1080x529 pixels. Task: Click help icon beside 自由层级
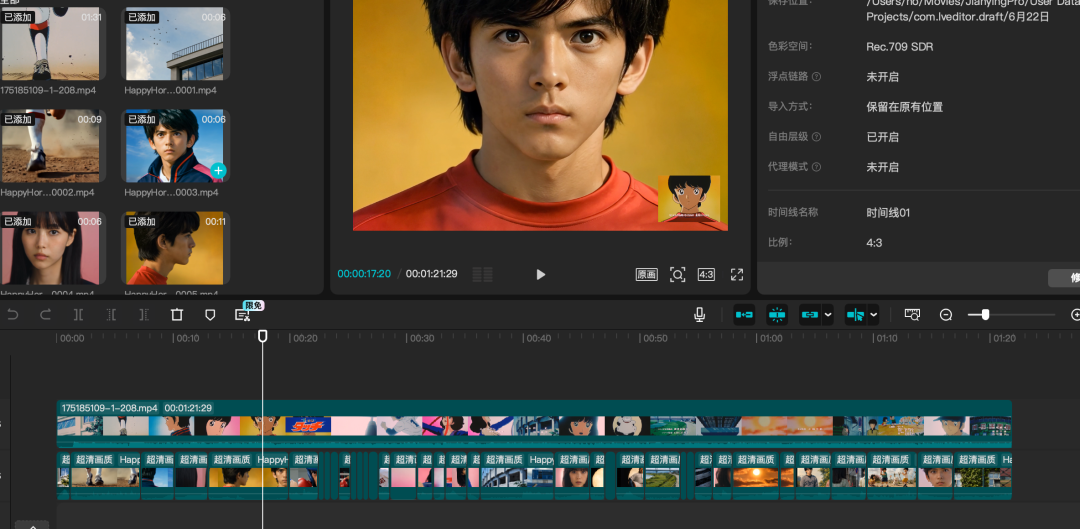click(x=816, y=137)
